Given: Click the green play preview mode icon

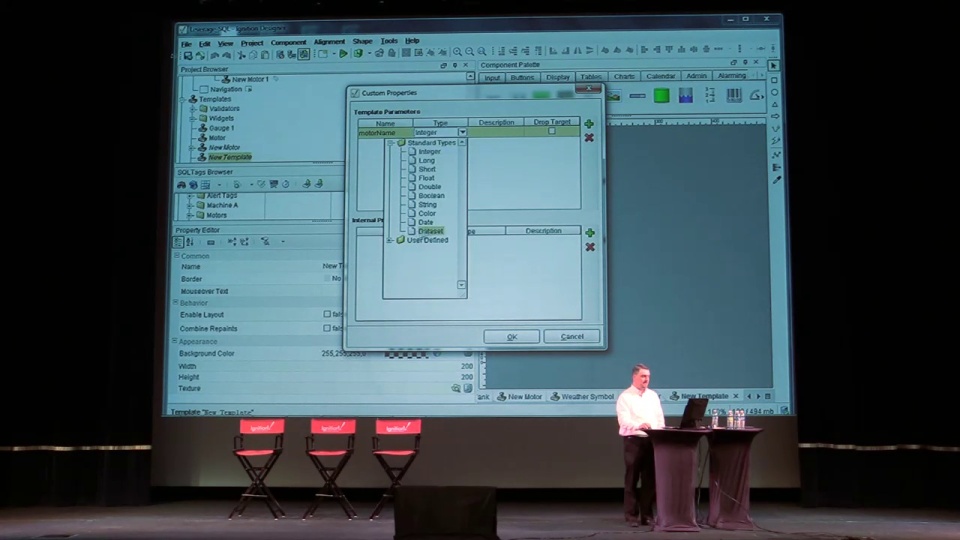Looking at the screenshot, I should (343, 54).
